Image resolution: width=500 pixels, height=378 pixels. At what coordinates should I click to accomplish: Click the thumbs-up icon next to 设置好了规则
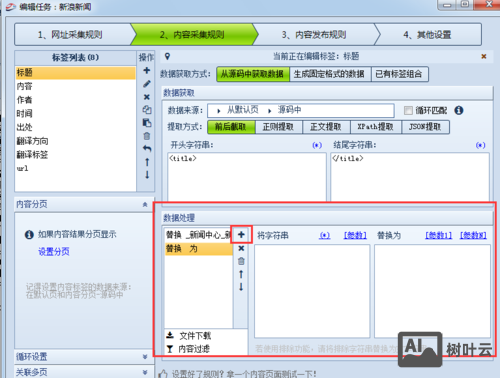[x=163, y=374]
